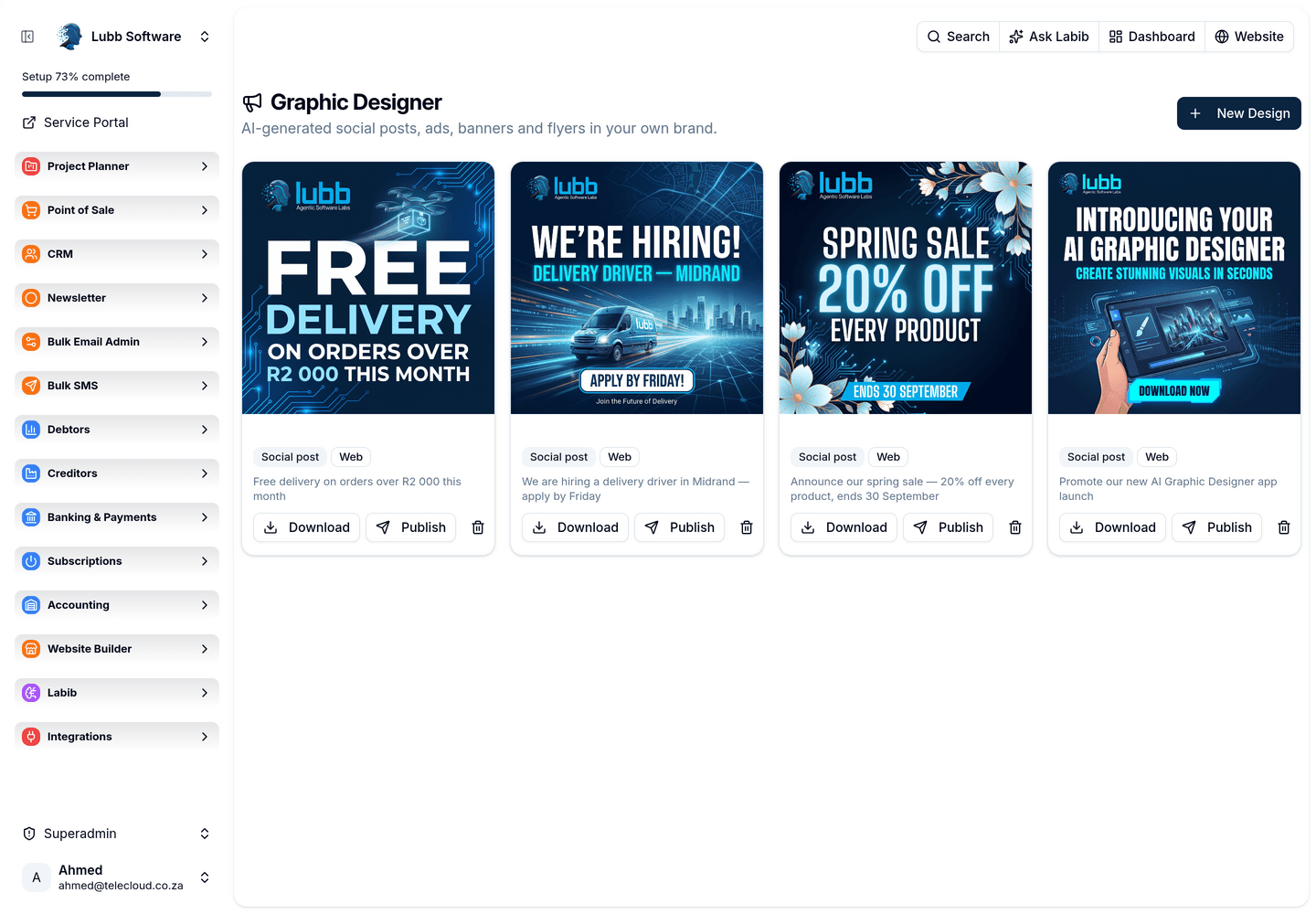Screen dimensions: 1316x914
Task: Open the Spring Sale 20% Off thumbnail
Action: point(906,288)
